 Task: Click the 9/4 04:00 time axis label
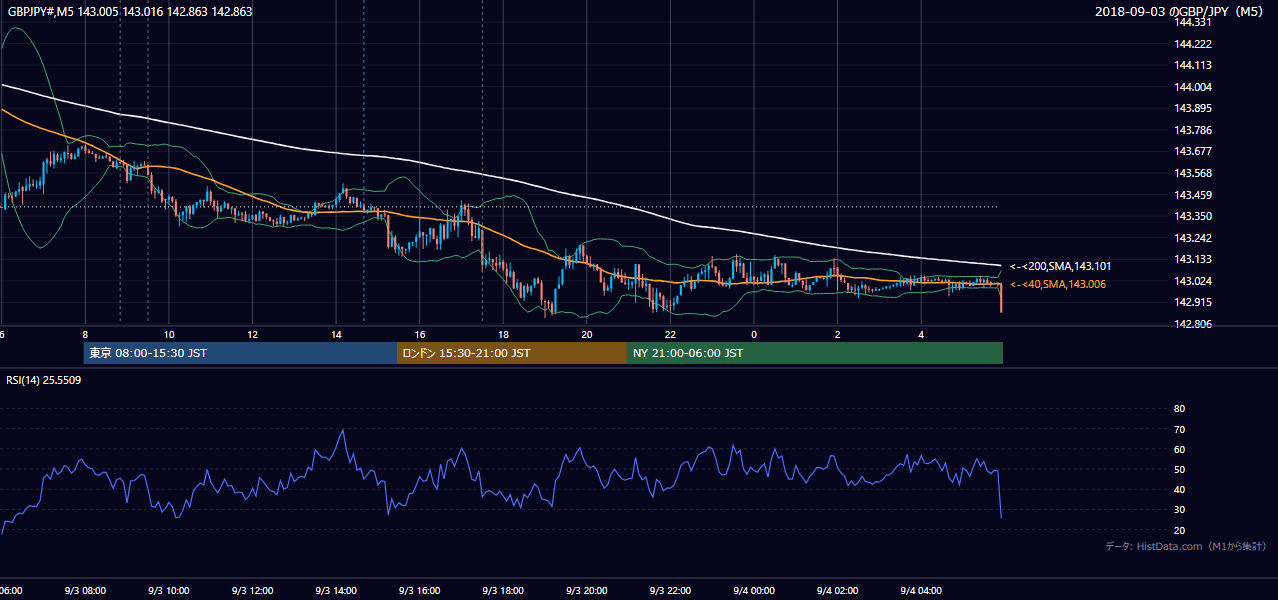[921, 591]
